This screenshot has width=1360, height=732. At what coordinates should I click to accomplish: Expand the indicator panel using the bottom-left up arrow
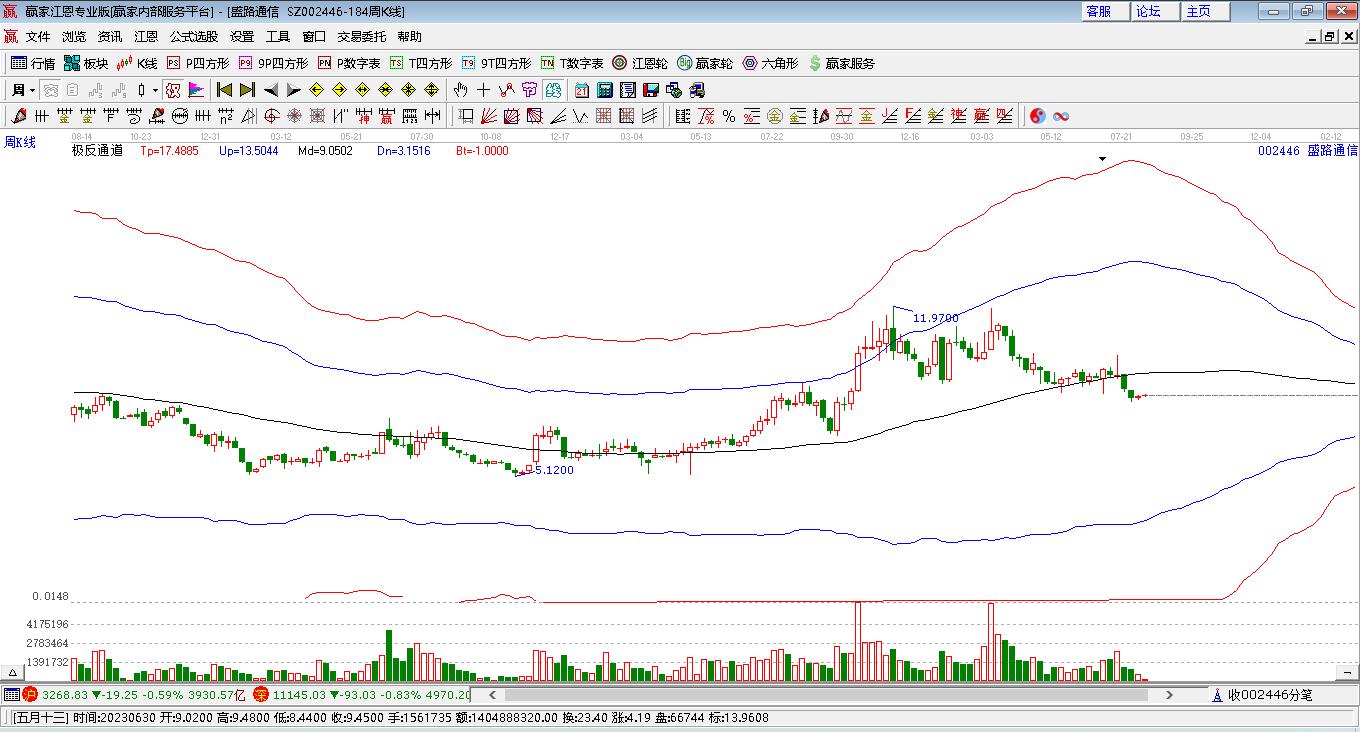pyautogui.click(x=13, y=672)
